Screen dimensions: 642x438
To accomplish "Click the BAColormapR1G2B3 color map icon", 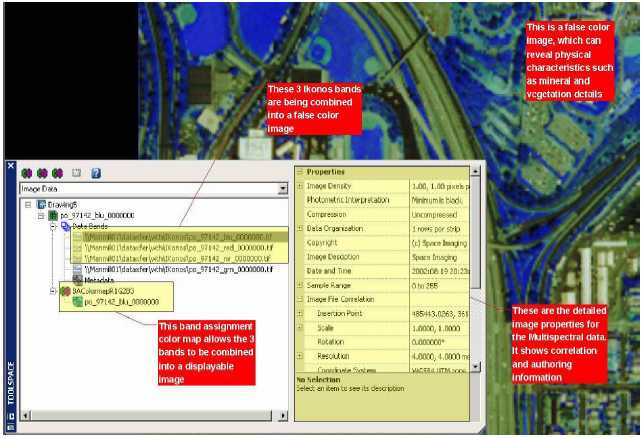I will (66, 291).
